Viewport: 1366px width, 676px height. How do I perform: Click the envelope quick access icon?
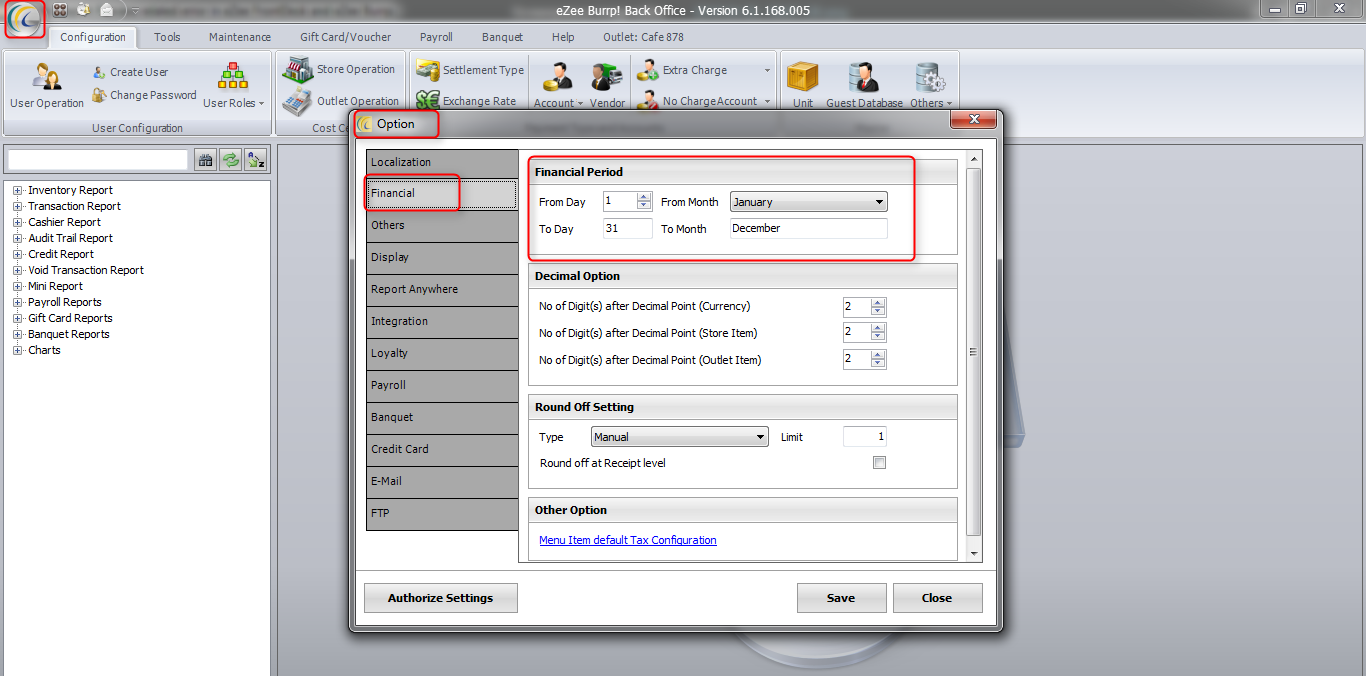click(x=106, y=9)
